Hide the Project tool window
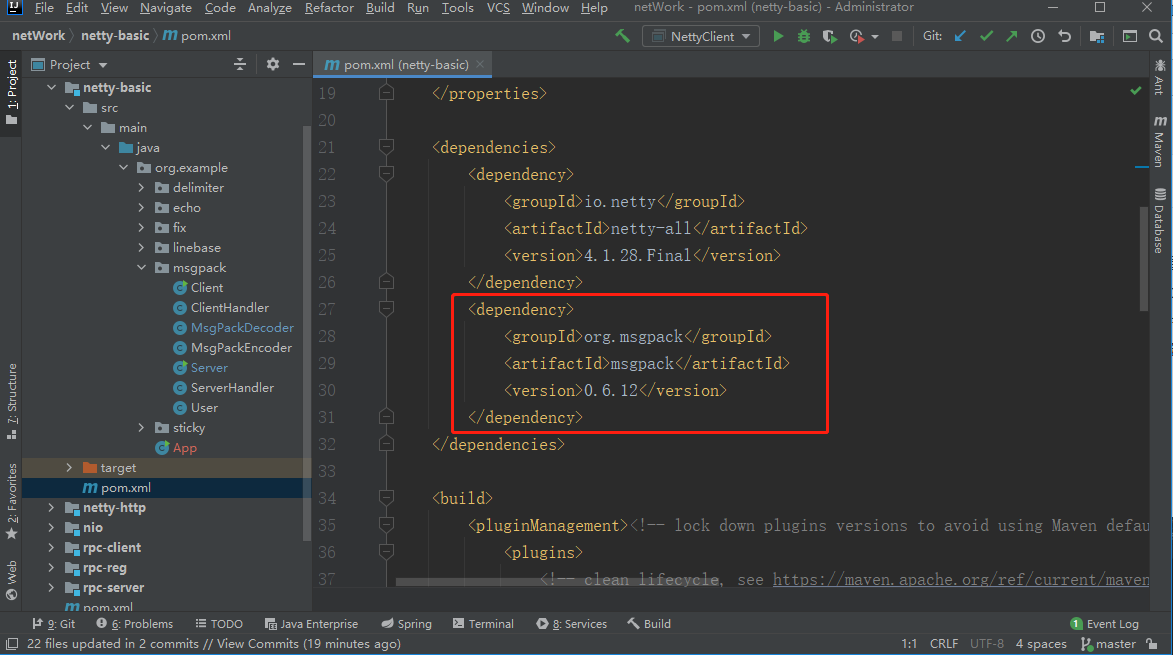This screenshot has width=1173, height=655. click(x=299, y=64)
